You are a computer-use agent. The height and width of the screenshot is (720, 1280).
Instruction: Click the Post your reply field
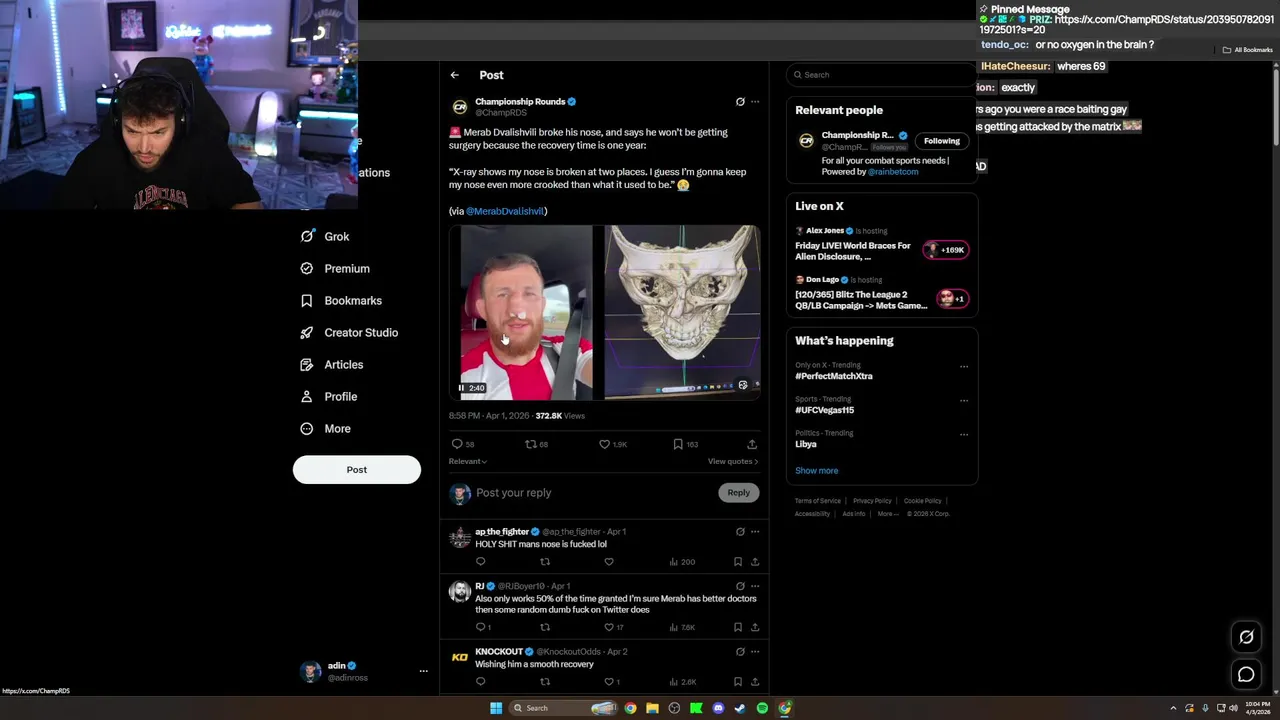tap(595, 493)
